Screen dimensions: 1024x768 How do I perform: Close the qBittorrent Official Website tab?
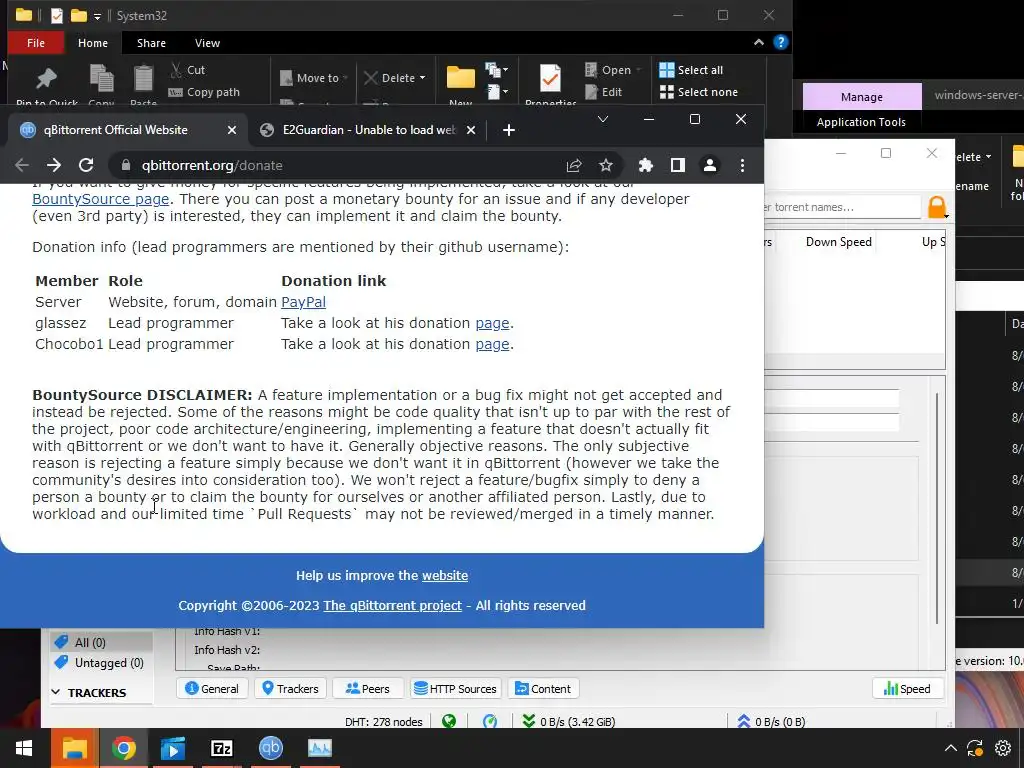(x=232, y=130)
